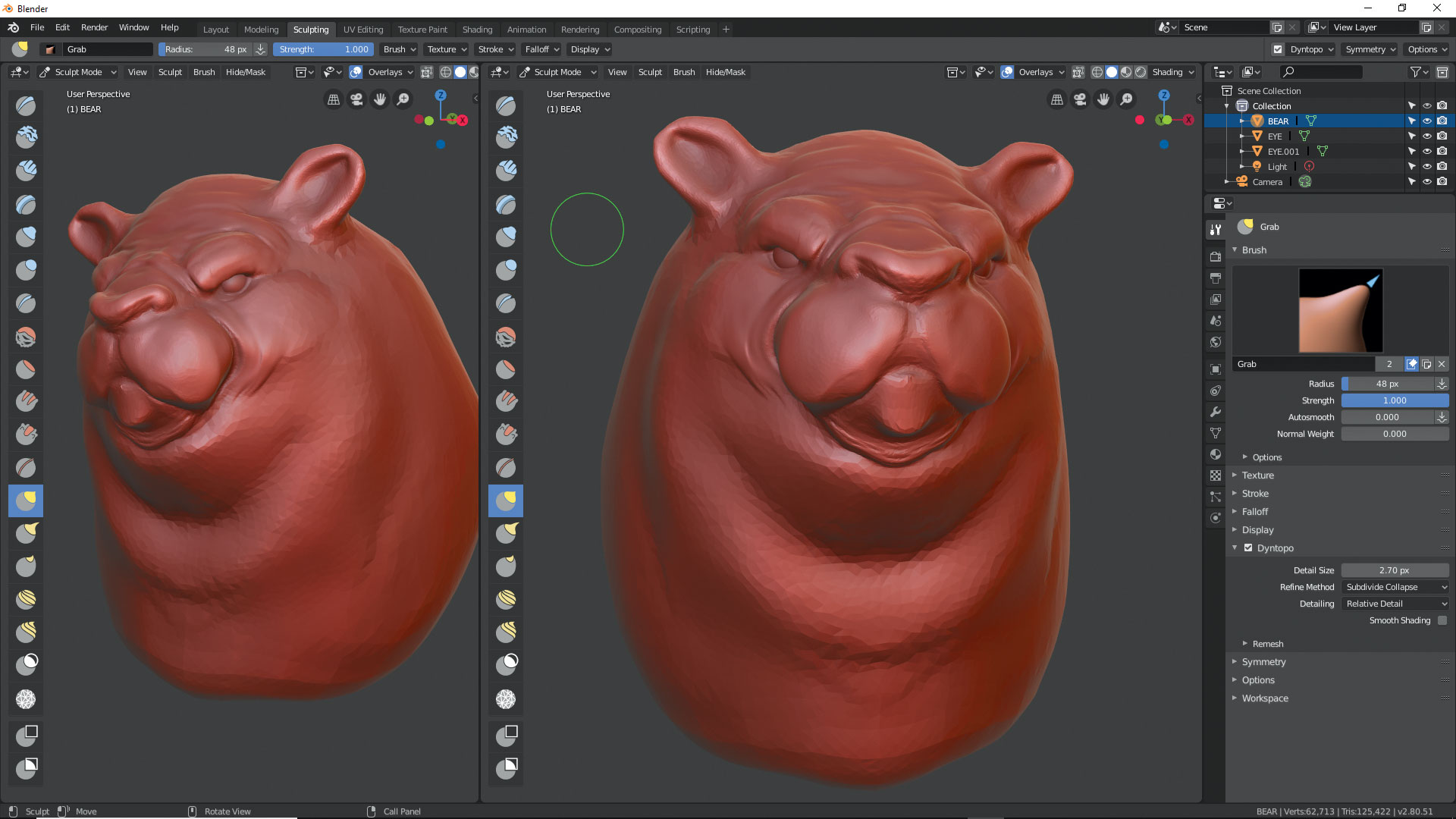Expand the Symmetry settings panel
This screenshot has width=1456, height=819.
point(1263,661)
